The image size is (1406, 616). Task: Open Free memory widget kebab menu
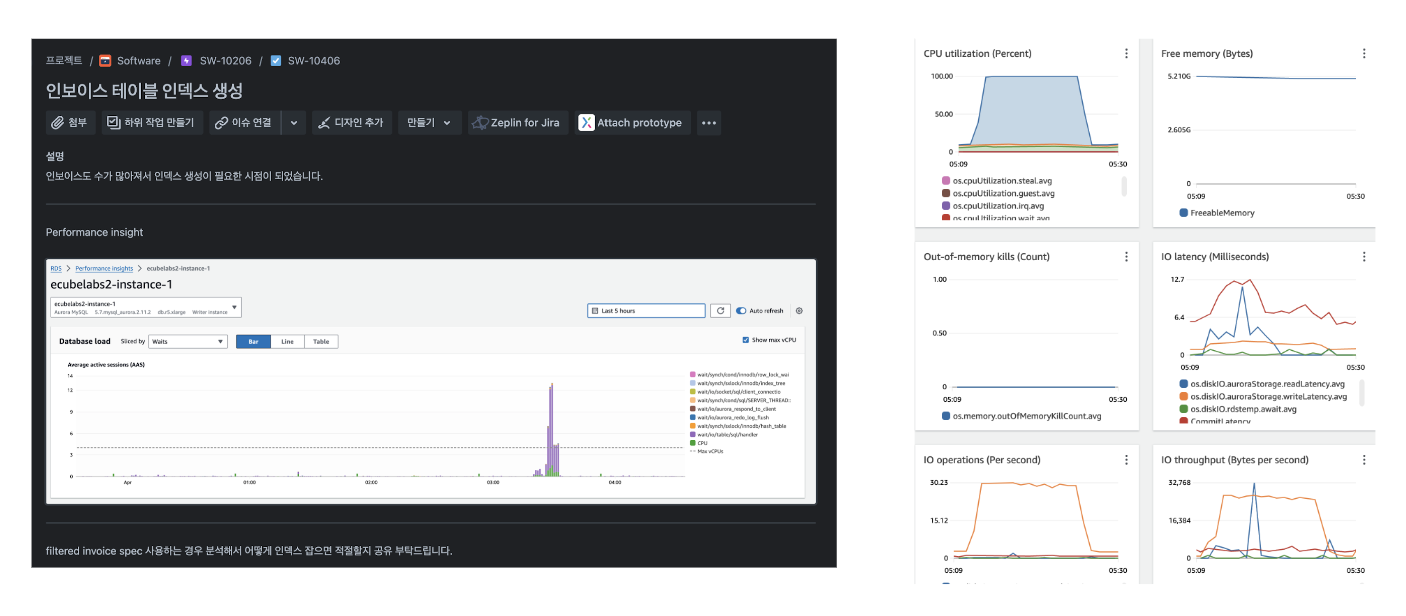1364,54
